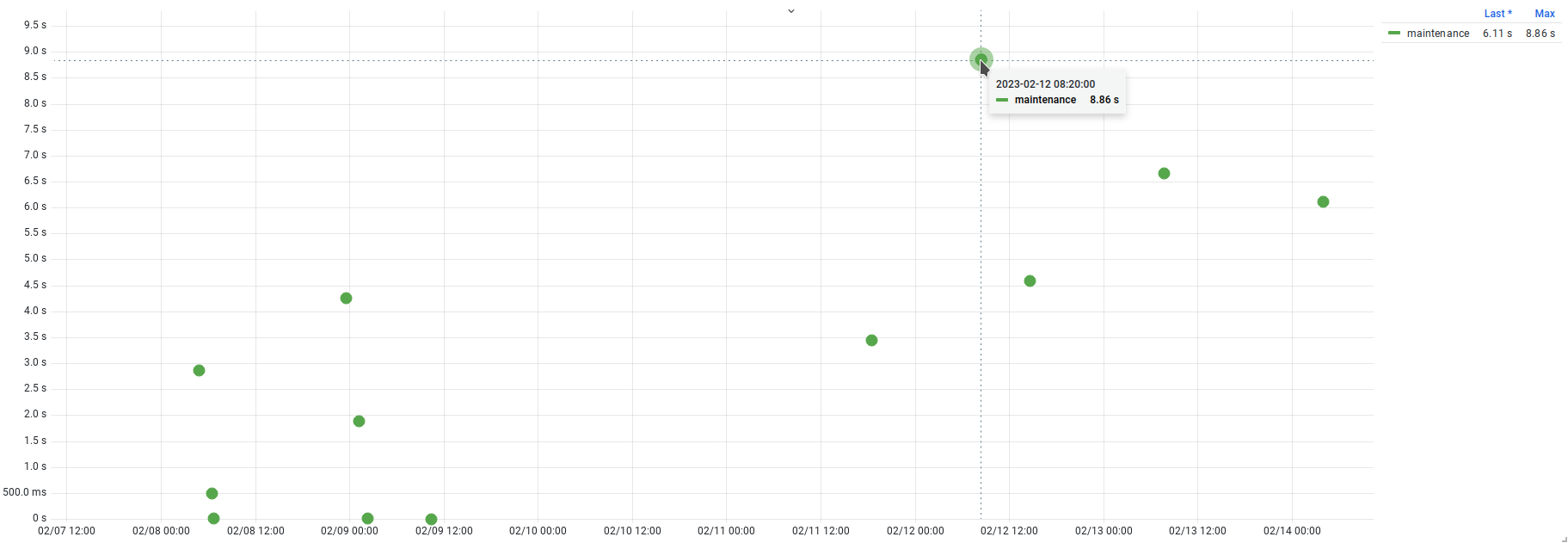The image size is (1568, 543).
Task: Click the data point near 4.5 s after 02/12 12:00
Action: pos(1030,281)
